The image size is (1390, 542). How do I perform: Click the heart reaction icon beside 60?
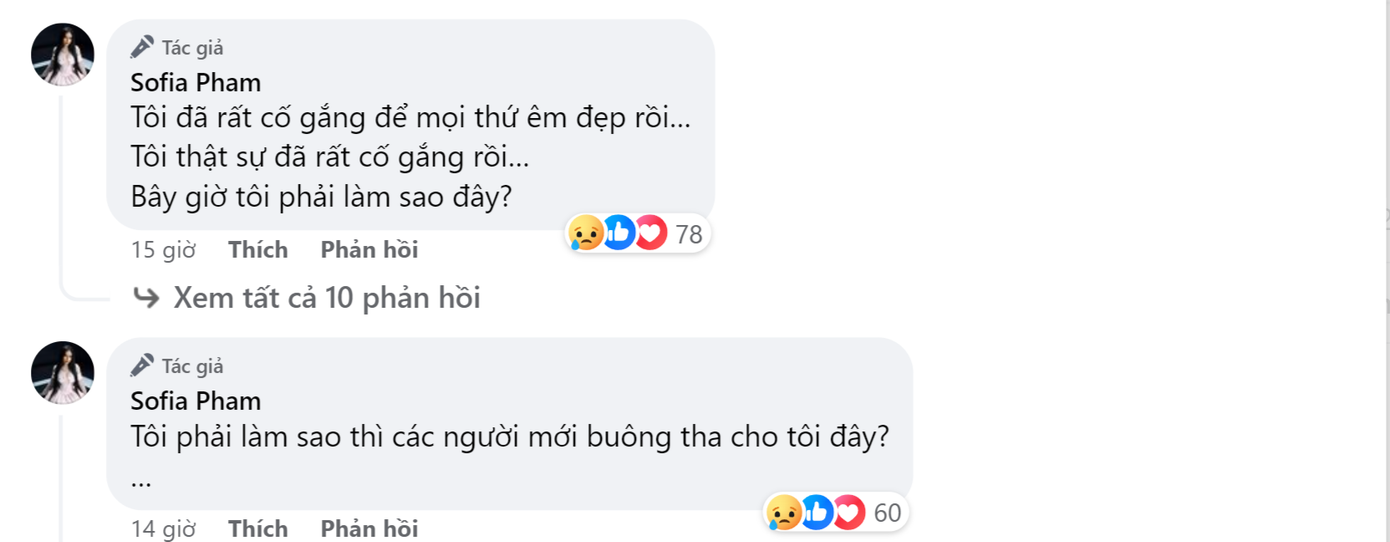coord(849,513)
